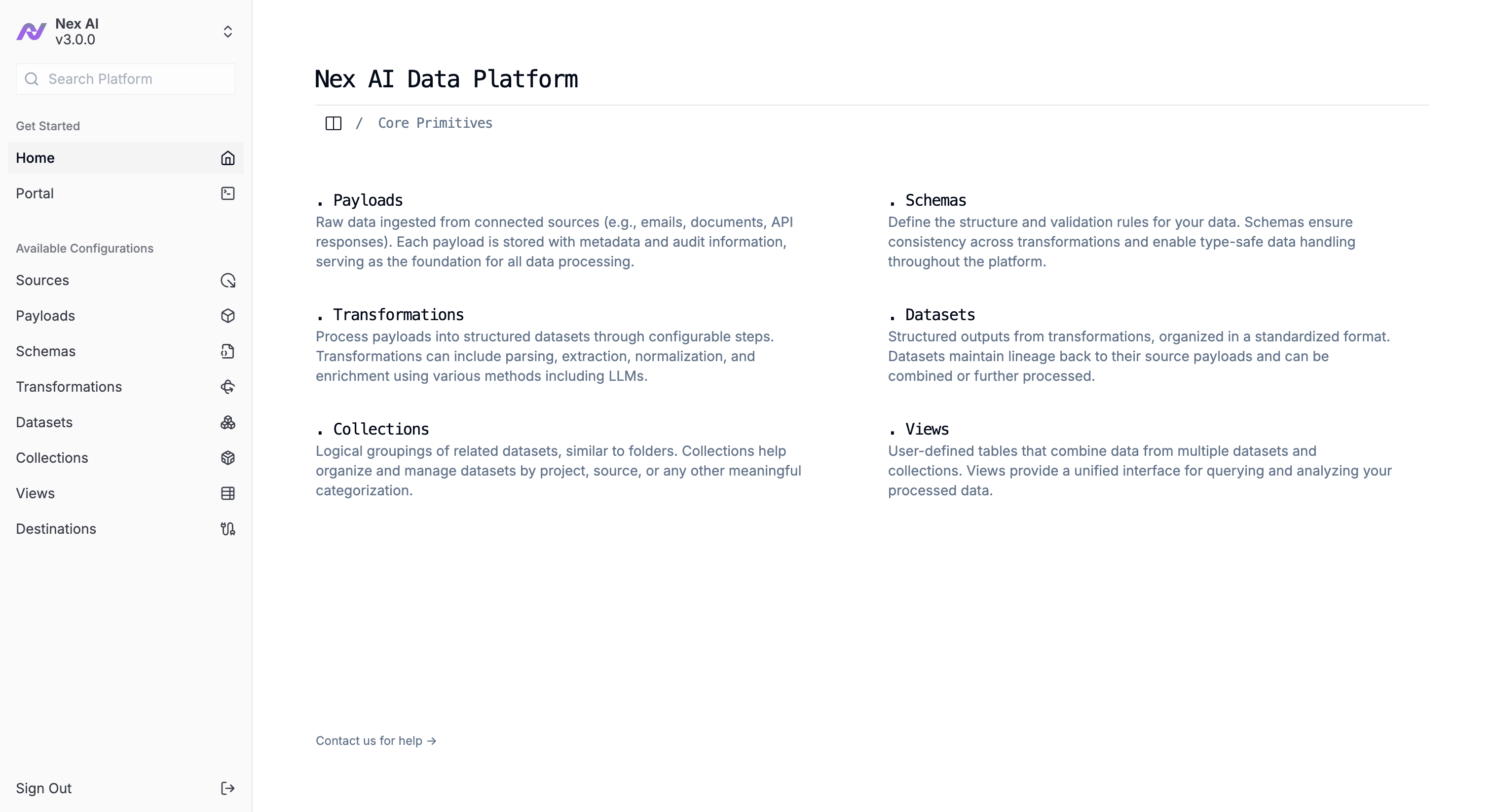Image resolution: width=1492 pixels, height=812 pixels.
Task: Select Core Primitives breadcrumb
Action: 434,123
